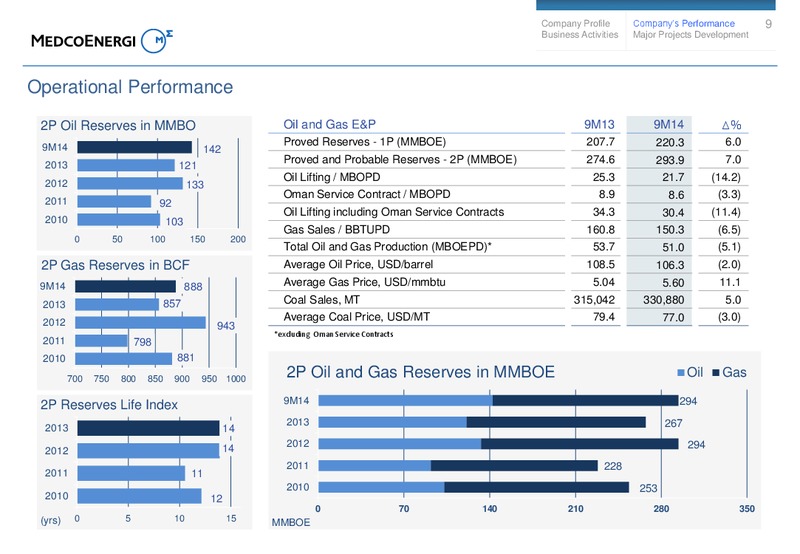This screenshot has width=800, height=554.
Task: Click Average Gas Price, USD/mmbtu row label
Action: pyautogui.click(x=364, y=282)
